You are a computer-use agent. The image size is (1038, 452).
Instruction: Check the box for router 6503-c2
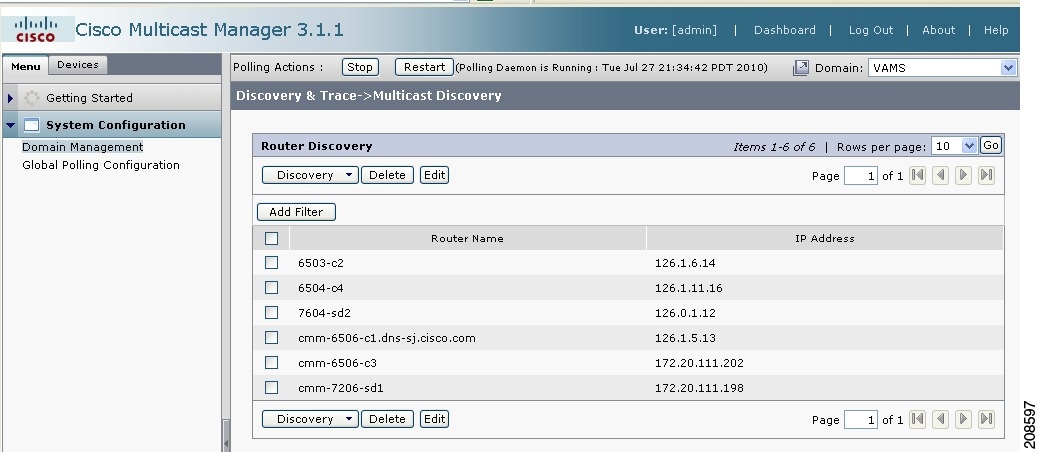[x=271, y=263]
